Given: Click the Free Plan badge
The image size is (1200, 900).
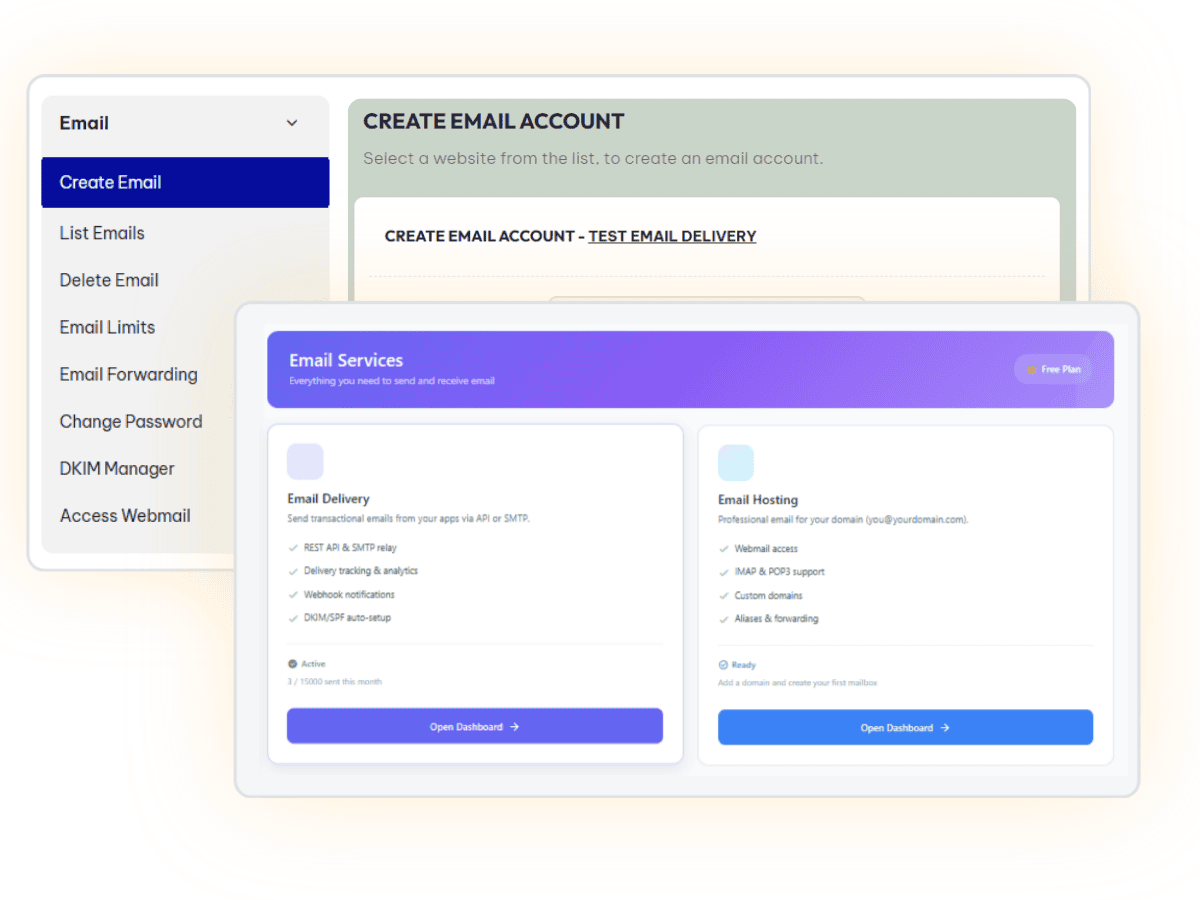Looking at the screenshot, I should coord(1053,369).
